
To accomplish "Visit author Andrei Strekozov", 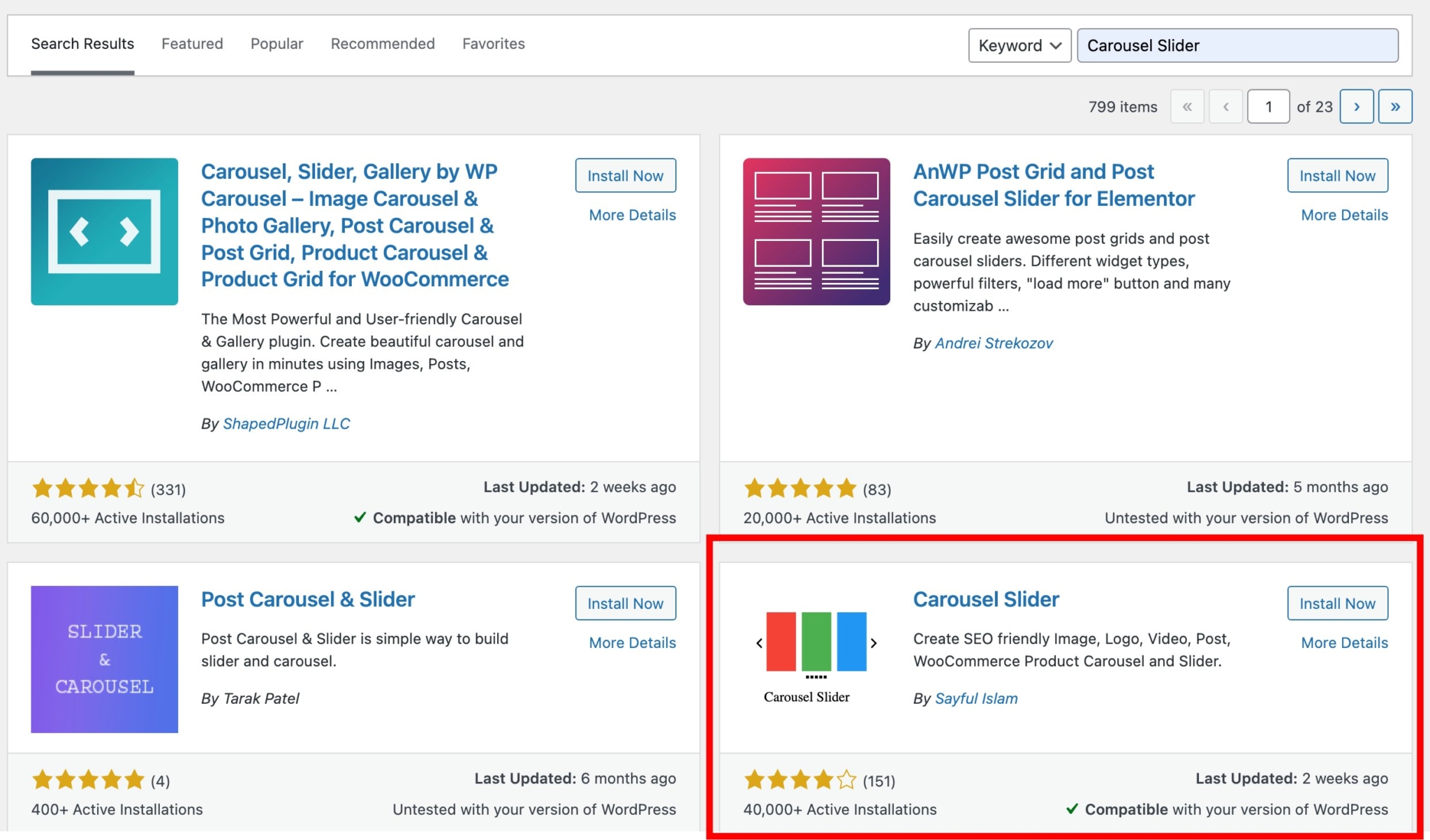I will tap(994, 344).
